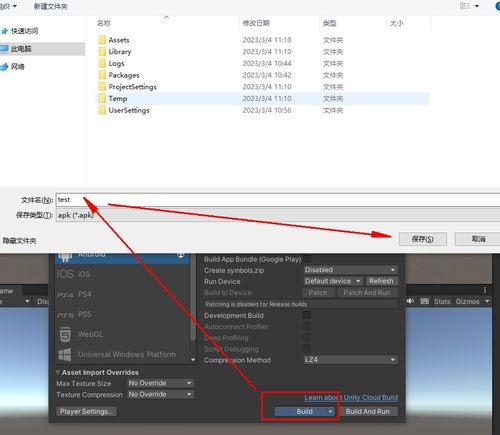Open the Build button's arrow dropdown

[x=330, y=412]
